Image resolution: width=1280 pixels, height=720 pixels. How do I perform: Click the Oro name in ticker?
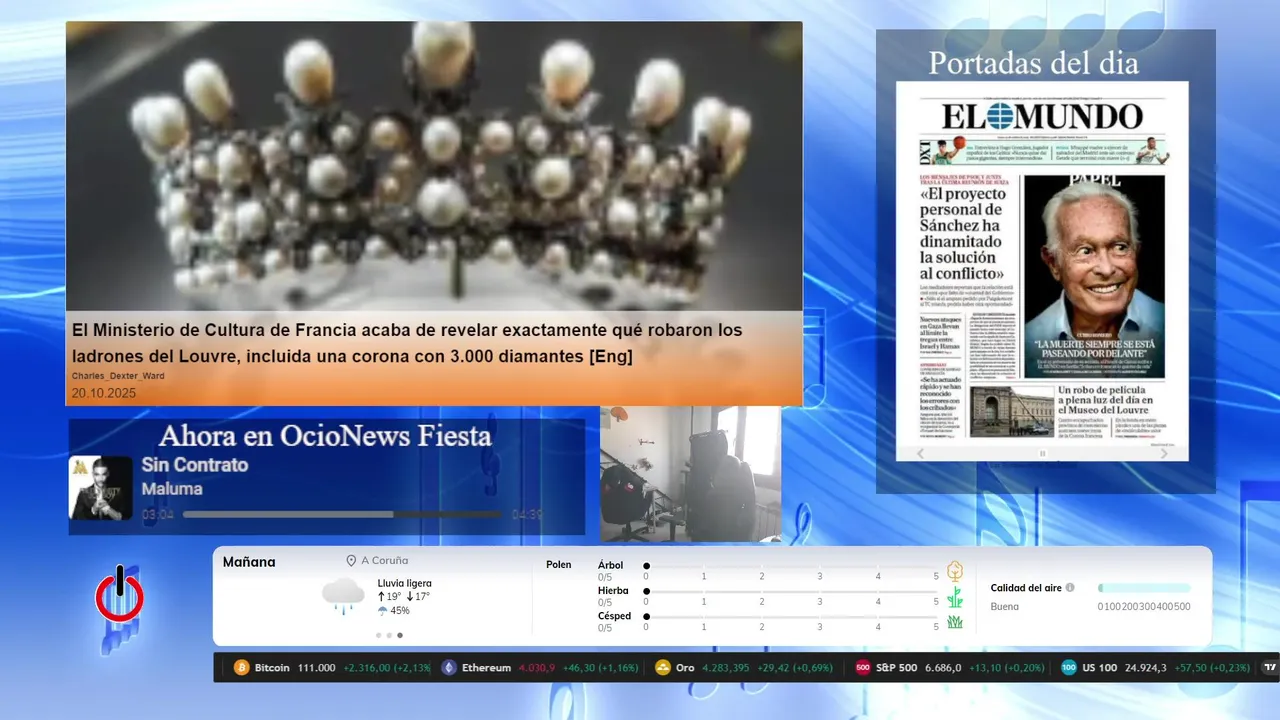click(x=685, y=668)
